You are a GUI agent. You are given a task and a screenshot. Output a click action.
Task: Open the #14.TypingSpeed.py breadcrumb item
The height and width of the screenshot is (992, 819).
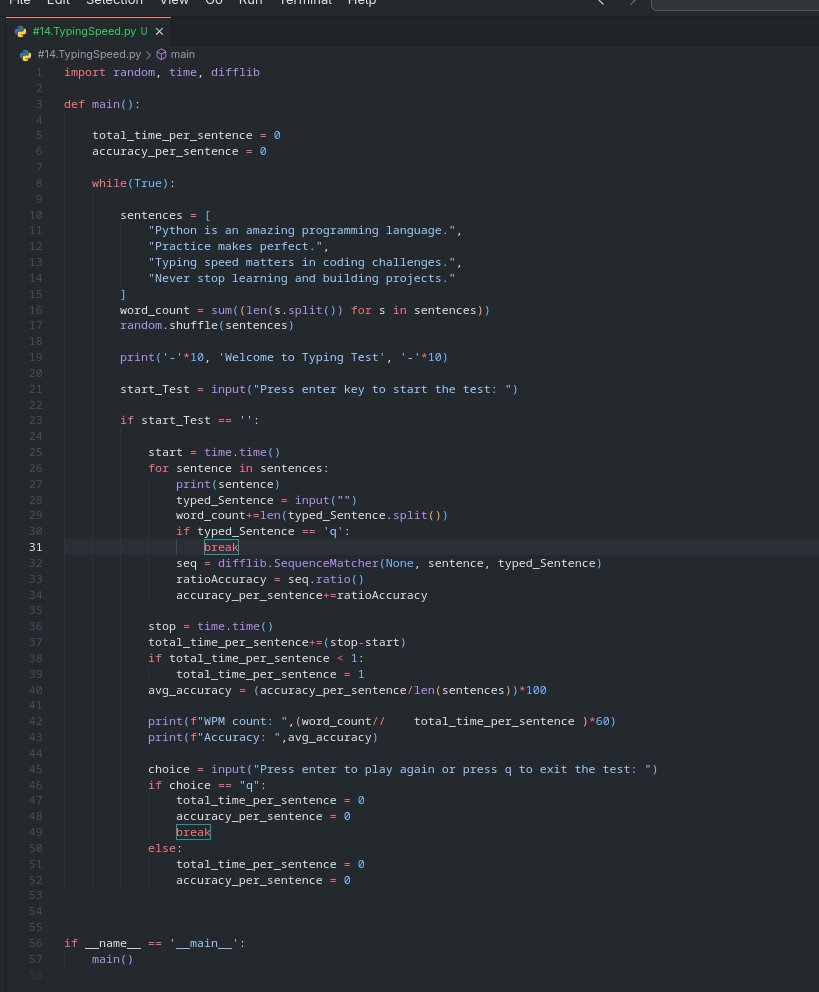[89, 54]
